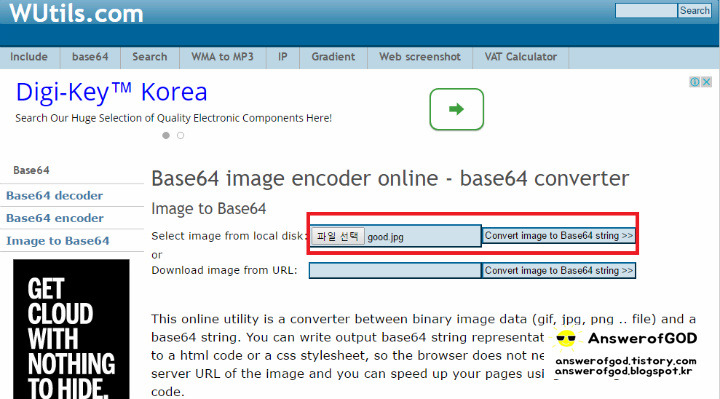Viewport: 720px width, 399px height.
Task: Click the Convert button beside good.jpg
Action: (x=559, y=236)
